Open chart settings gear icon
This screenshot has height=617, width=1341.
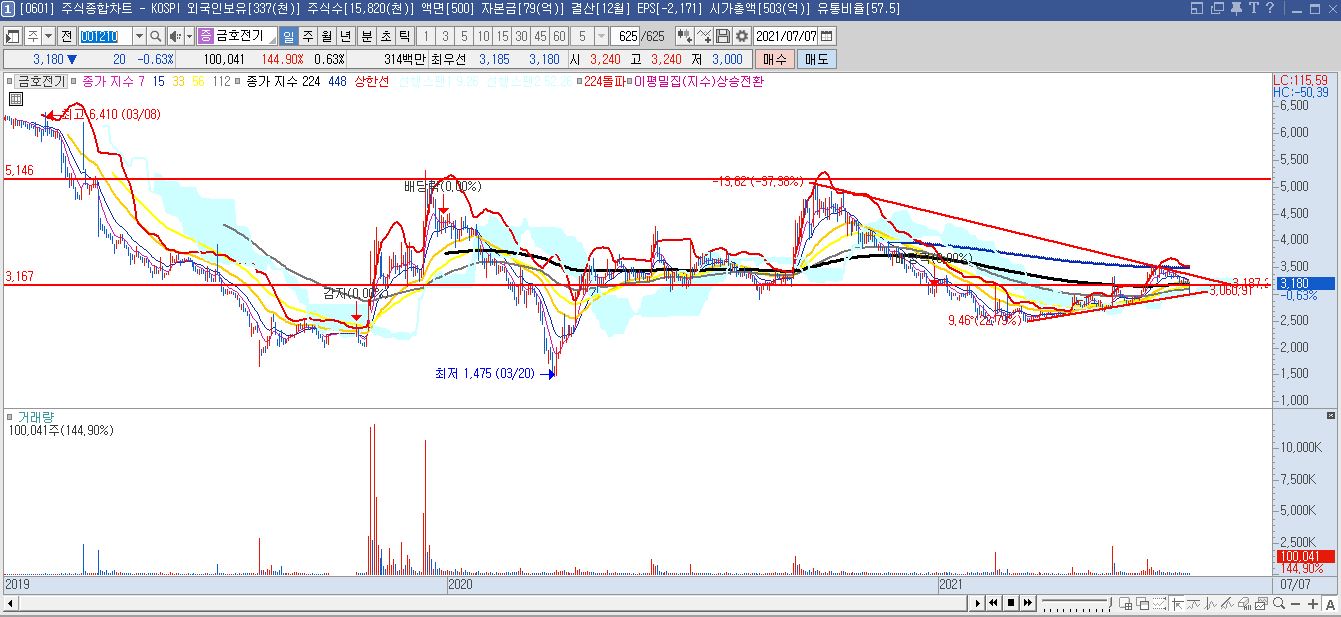[x=742, y=36]
